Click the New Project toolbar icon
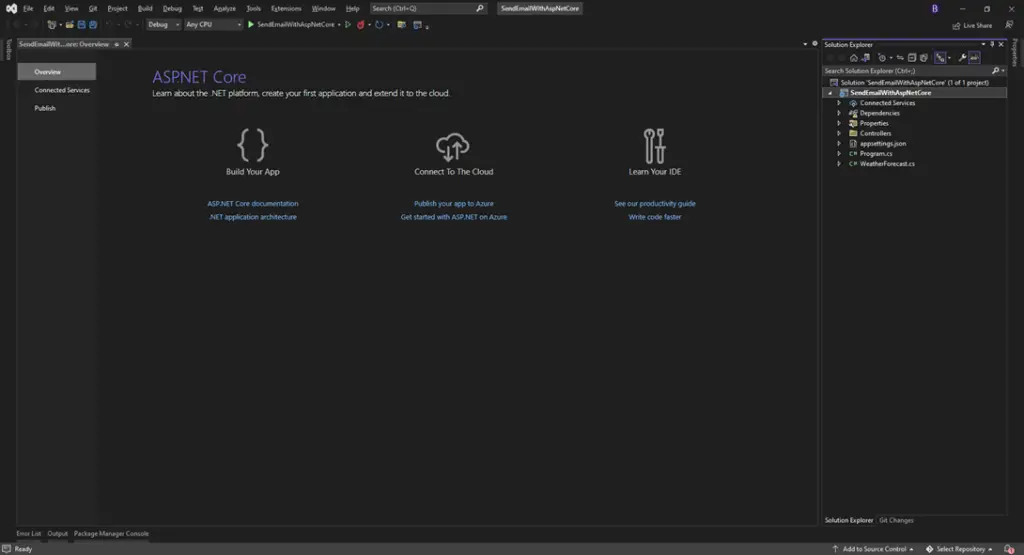Screen dimensions: 1024x555 [52, 25]
